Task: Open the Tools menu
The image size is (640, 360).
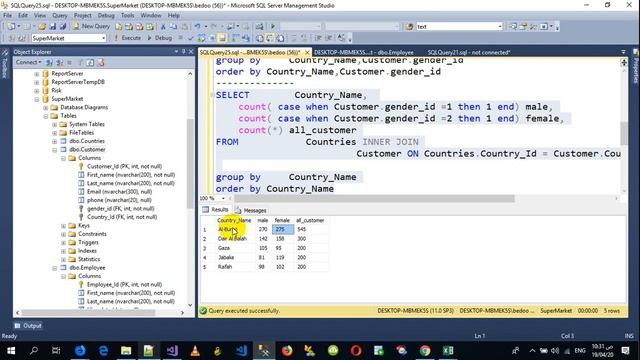Action: pos(127,16)
